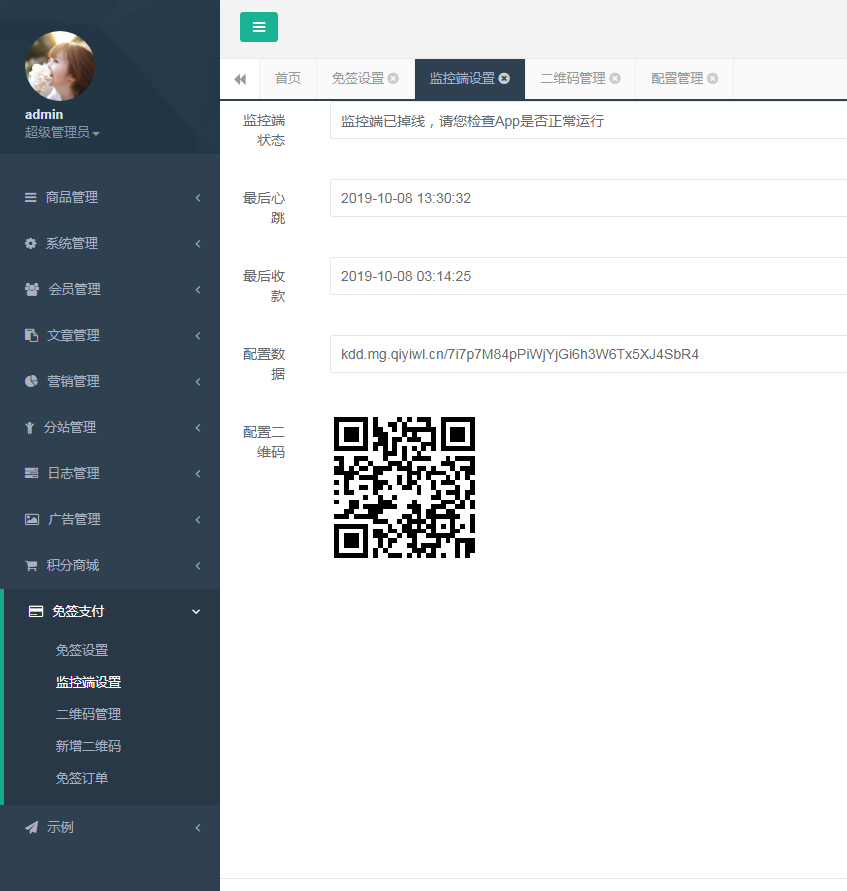
Task: Close the 配置管理 tab
Action: pyautogui.click(x=712, y=78)
